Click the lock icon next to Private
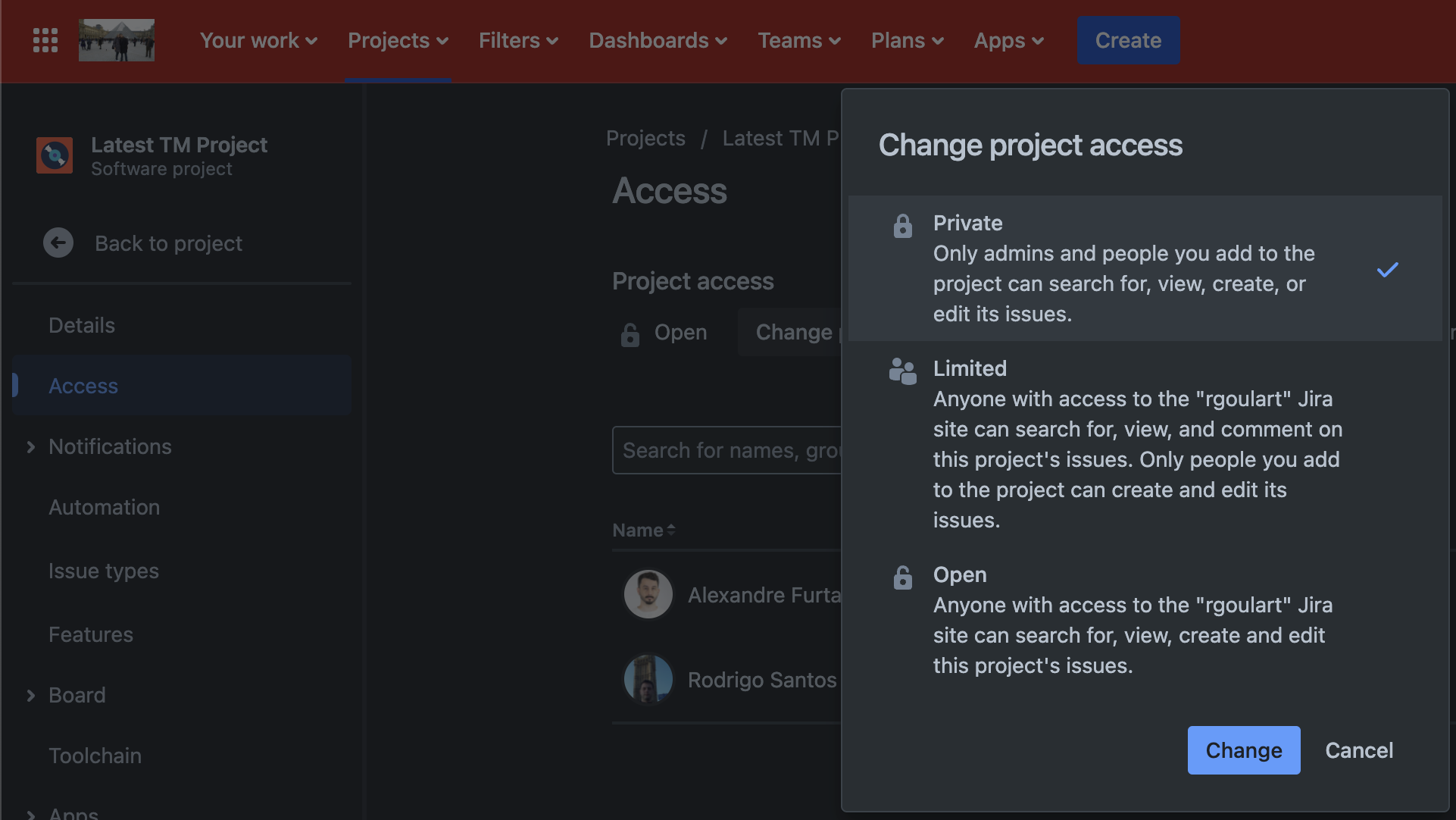The image size is (1456, 820). tap(902, 225)
